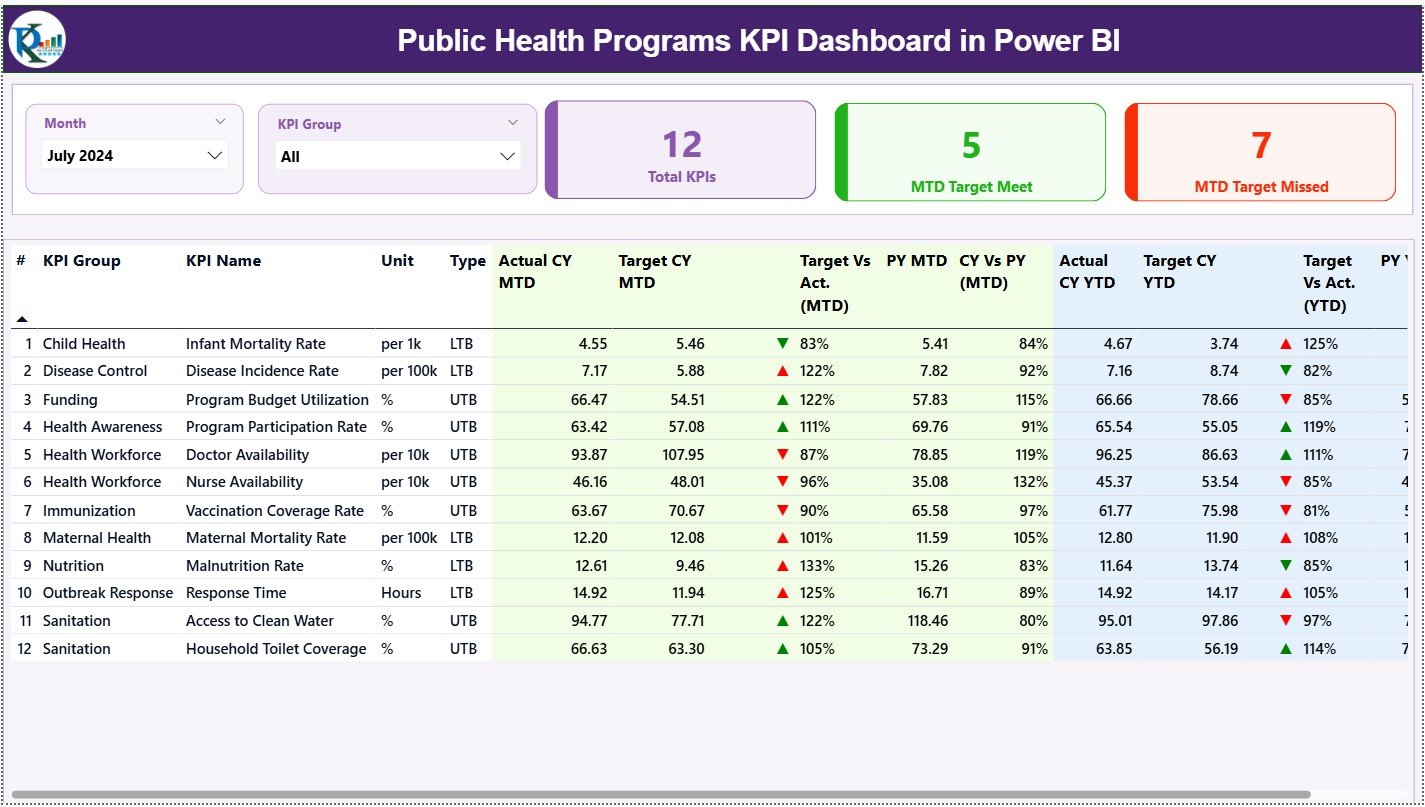
Task: Expand the KPI Group slicer header chevron
Action: 513,122
